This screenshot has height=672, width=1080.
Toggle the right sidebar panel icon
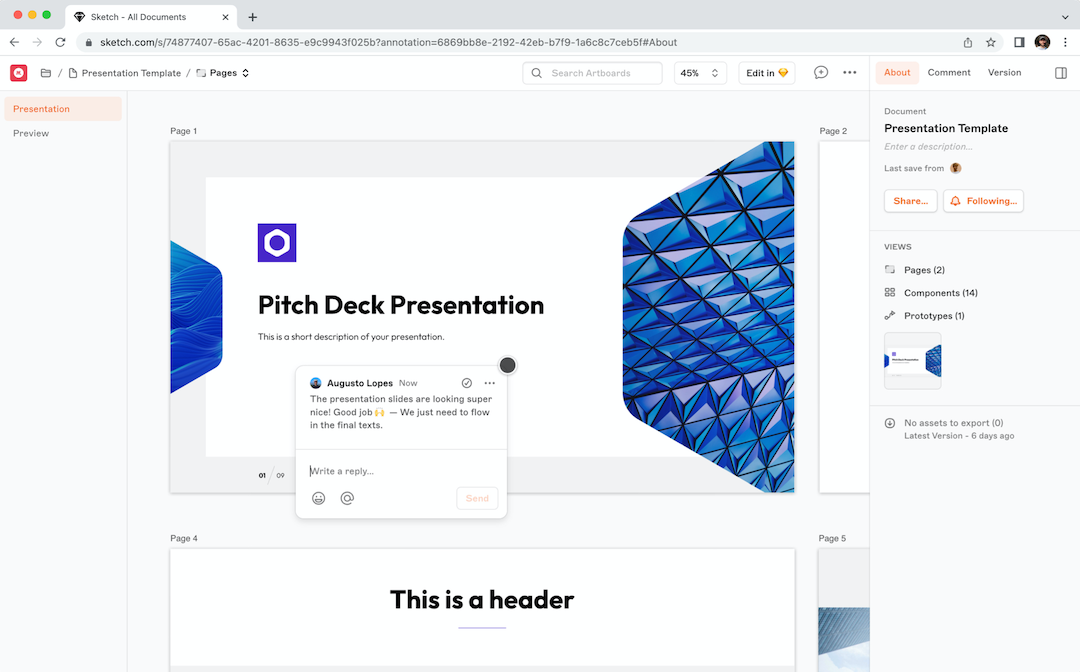(1061, 73)
